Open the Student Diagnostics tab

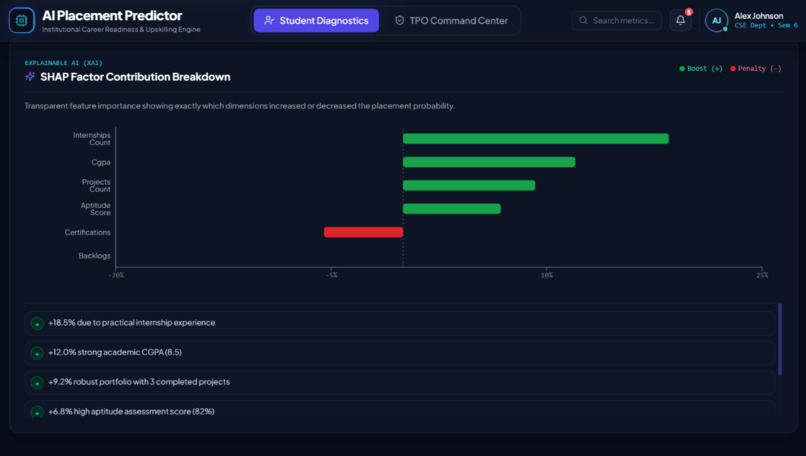316,21
